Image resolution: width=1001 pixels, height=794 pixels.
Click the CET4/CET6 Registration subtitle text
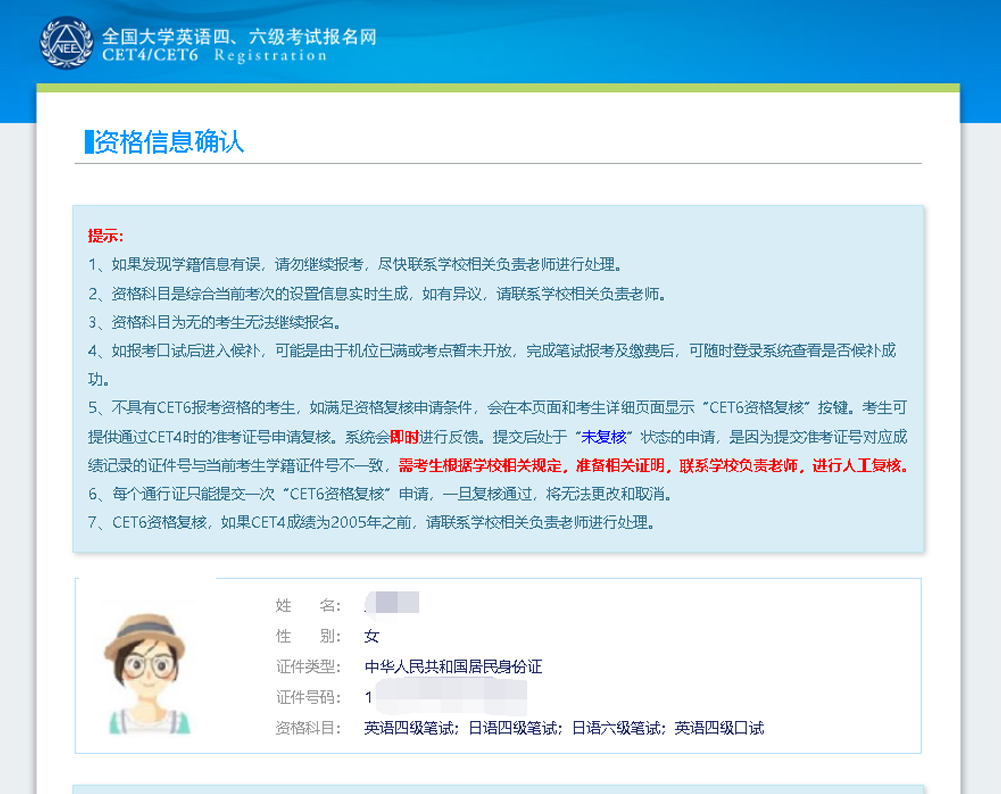coord(214,56)
